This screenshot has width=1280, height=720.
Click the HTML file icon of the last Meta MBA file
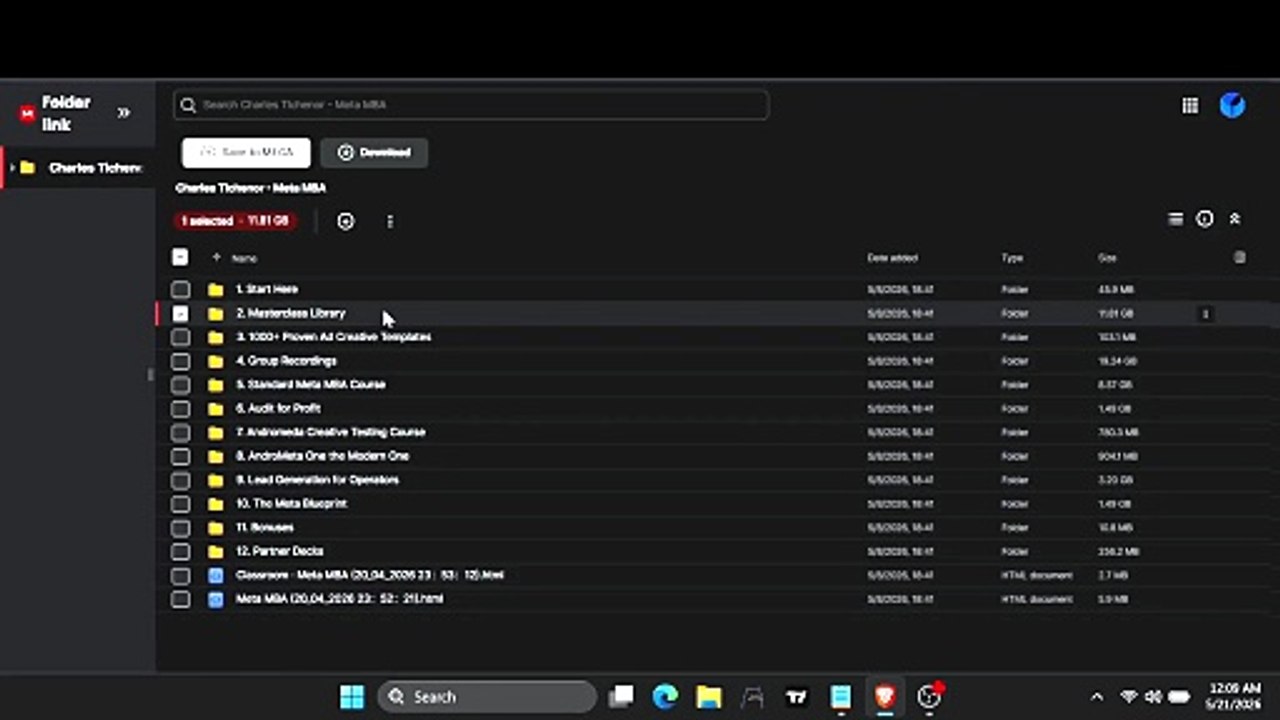215,600
